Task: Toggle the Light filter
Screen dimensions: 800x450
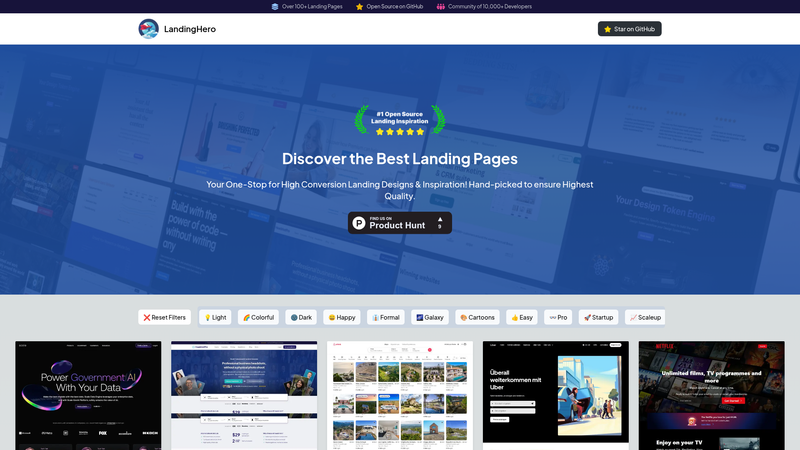Action: tap(215, 317)
